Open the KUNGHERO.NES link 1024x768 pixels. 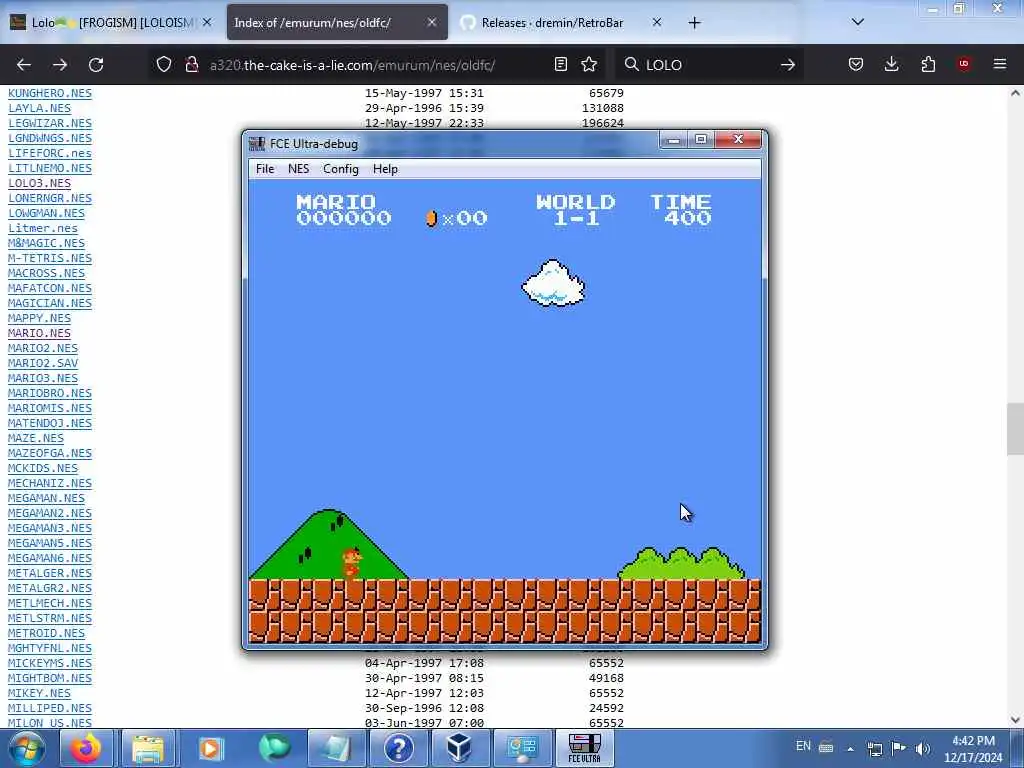(x=50, y=93)
